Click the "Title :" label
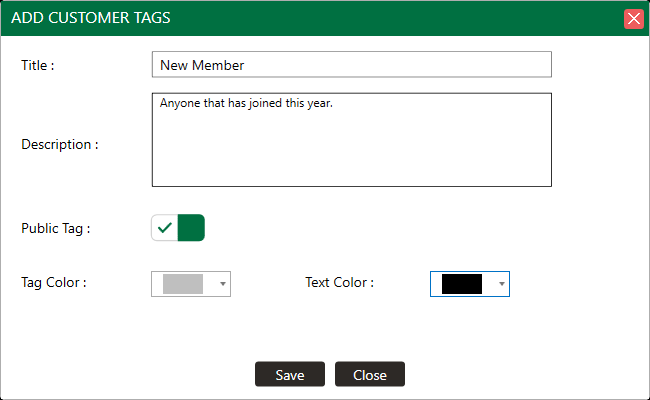The width and height of the screenshot is (650, 400). pos(38,65)
